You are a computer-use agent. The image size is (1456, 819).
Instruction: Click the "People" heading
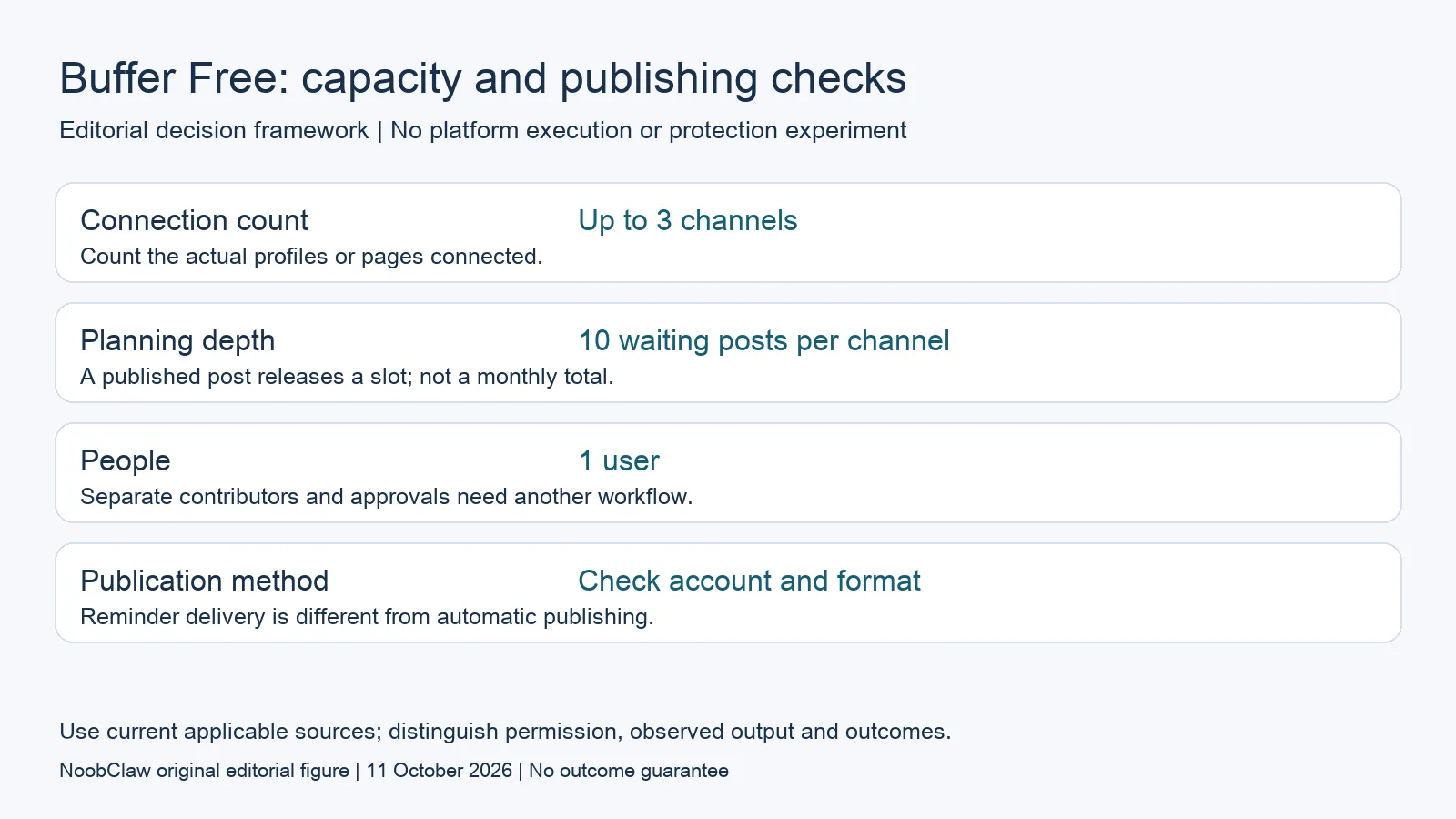(x=126, y=460)
